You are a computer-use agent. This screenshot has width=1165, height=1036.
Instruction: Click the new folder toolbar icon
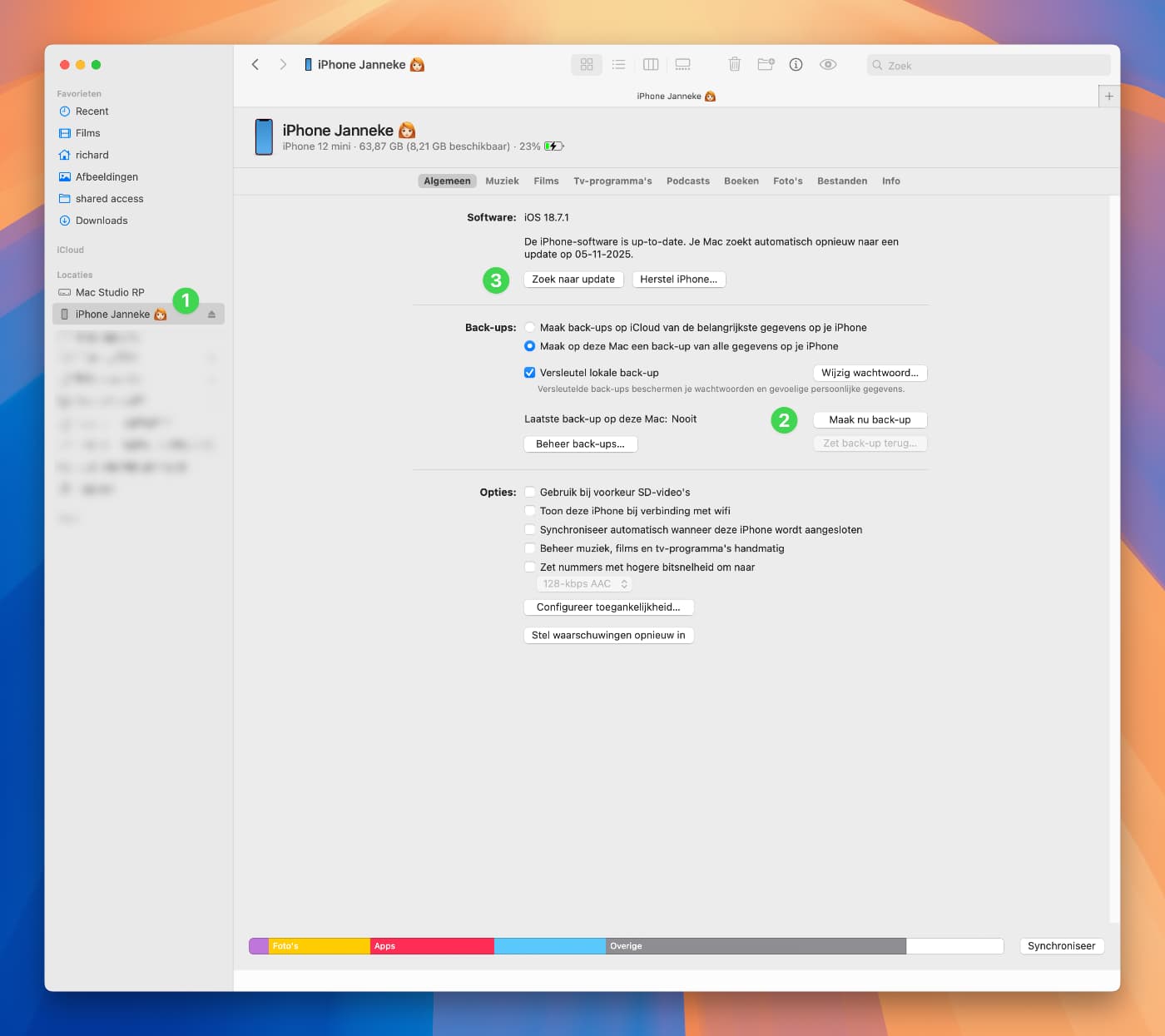tap(765, 64)
